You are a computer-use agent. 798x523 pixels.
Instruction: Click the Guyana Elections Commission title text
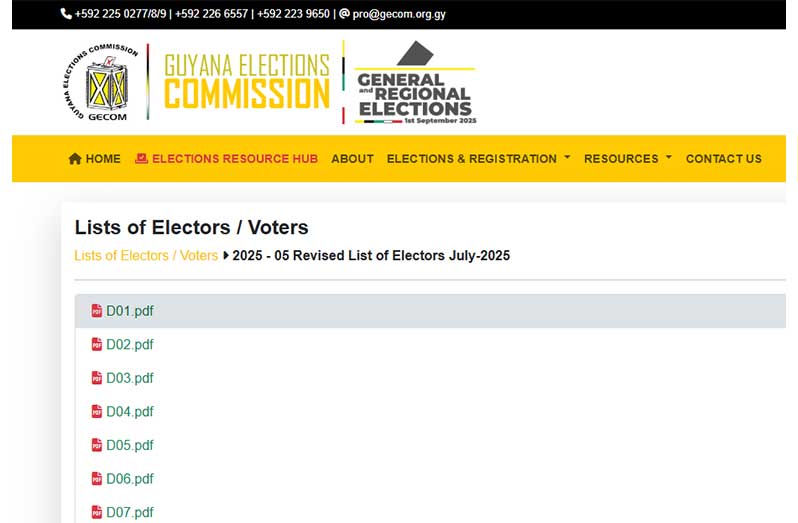247,81
